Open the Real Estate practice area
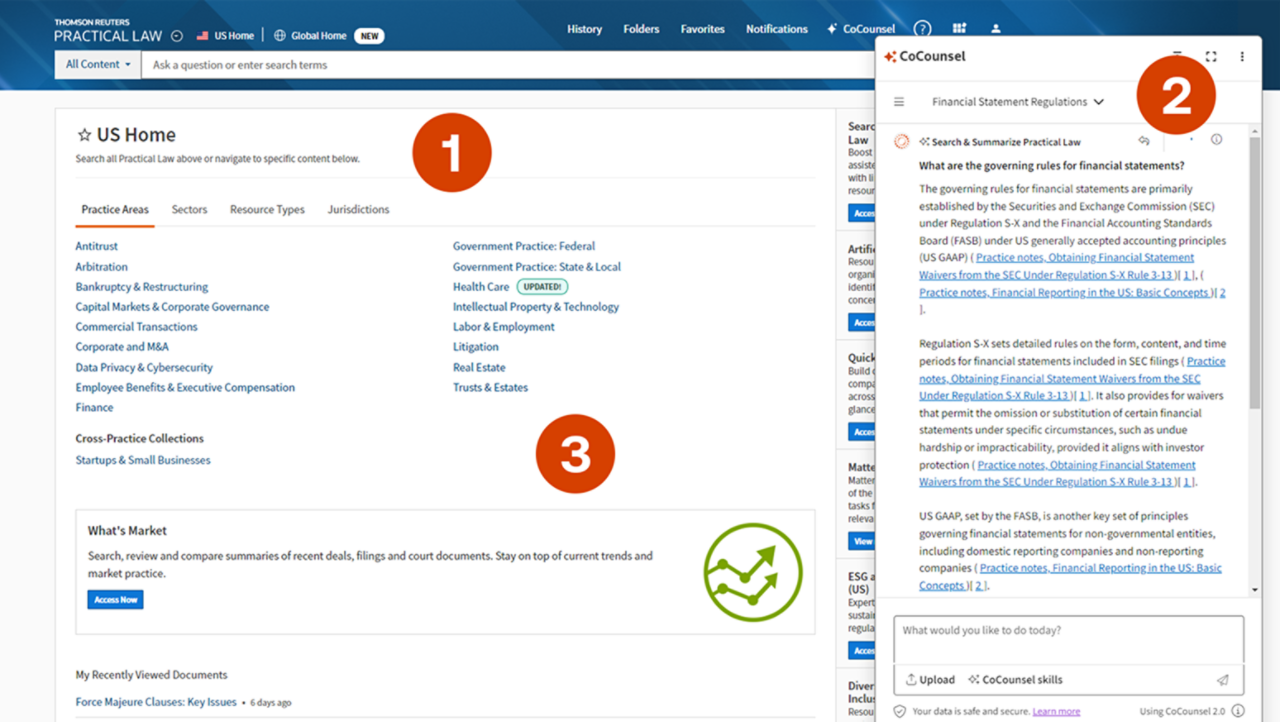This screenshot has width=1280, height=722. (477, 368)
